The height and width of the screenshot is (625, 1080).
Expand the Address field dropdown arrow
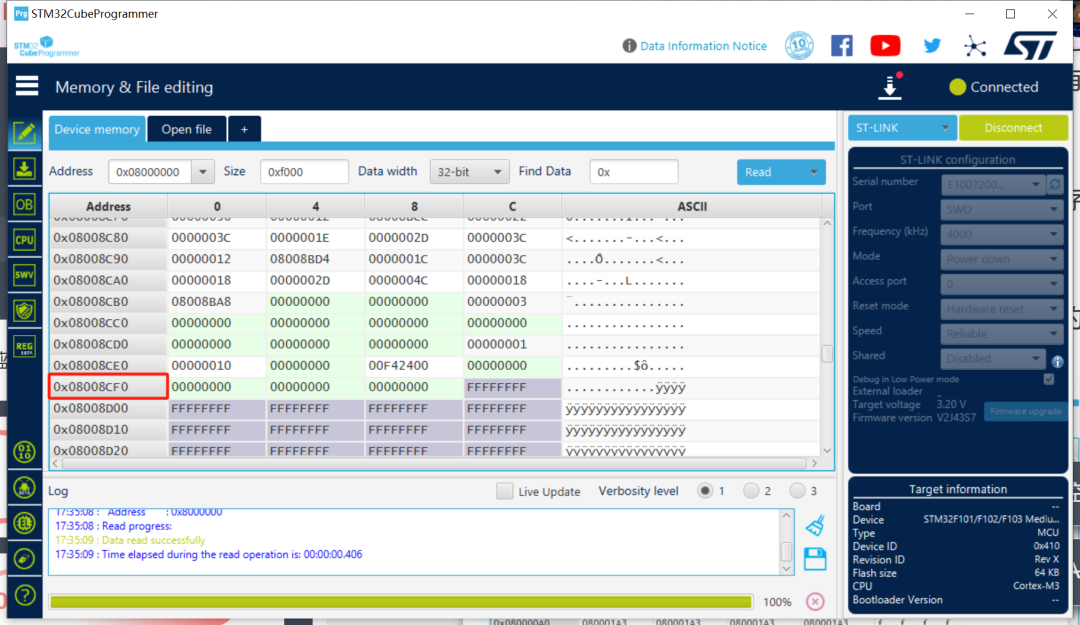tap(203, 172)
